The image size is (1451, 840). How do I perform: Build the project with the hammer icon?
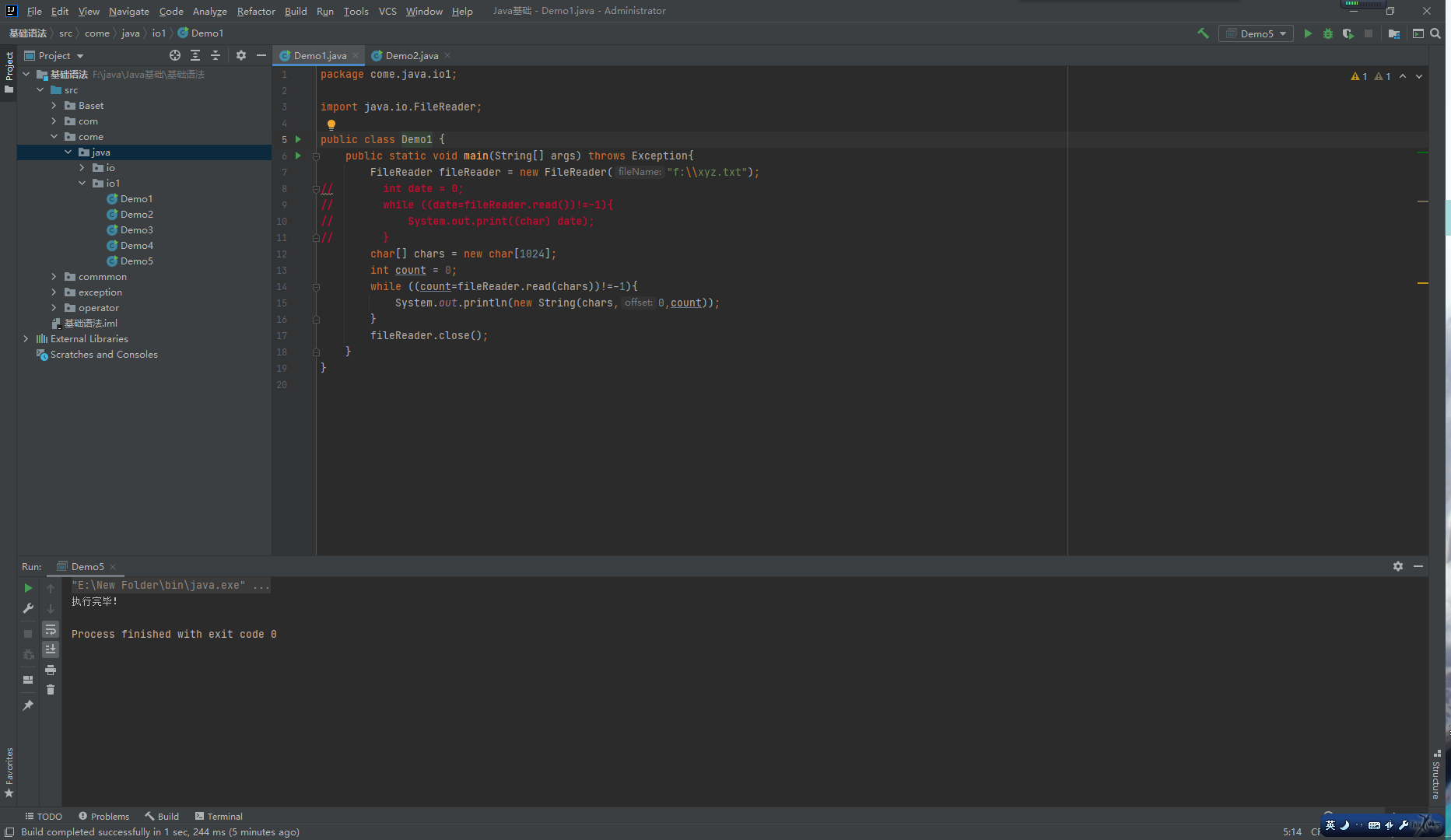click(1203, 33)
